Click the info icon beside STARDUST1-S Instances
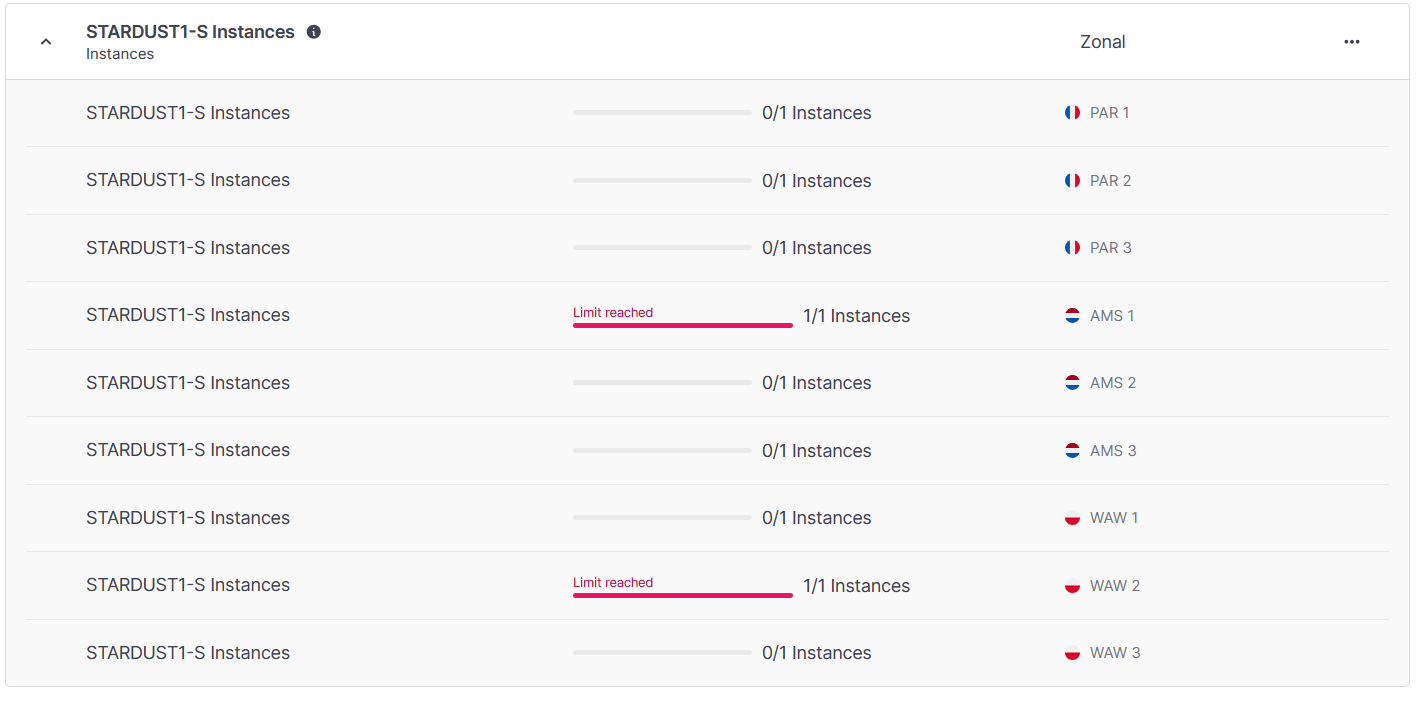Viewport: 1416px width, 701px height. tap(314, 32)
